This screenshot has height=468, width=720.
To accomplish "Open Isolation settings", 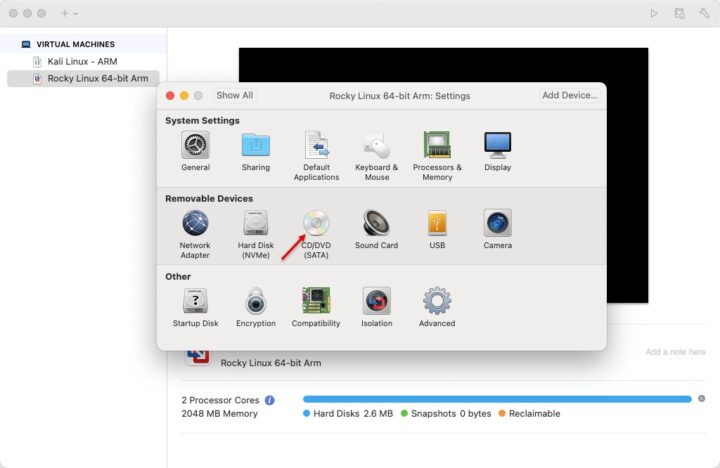I will (377, 308).
